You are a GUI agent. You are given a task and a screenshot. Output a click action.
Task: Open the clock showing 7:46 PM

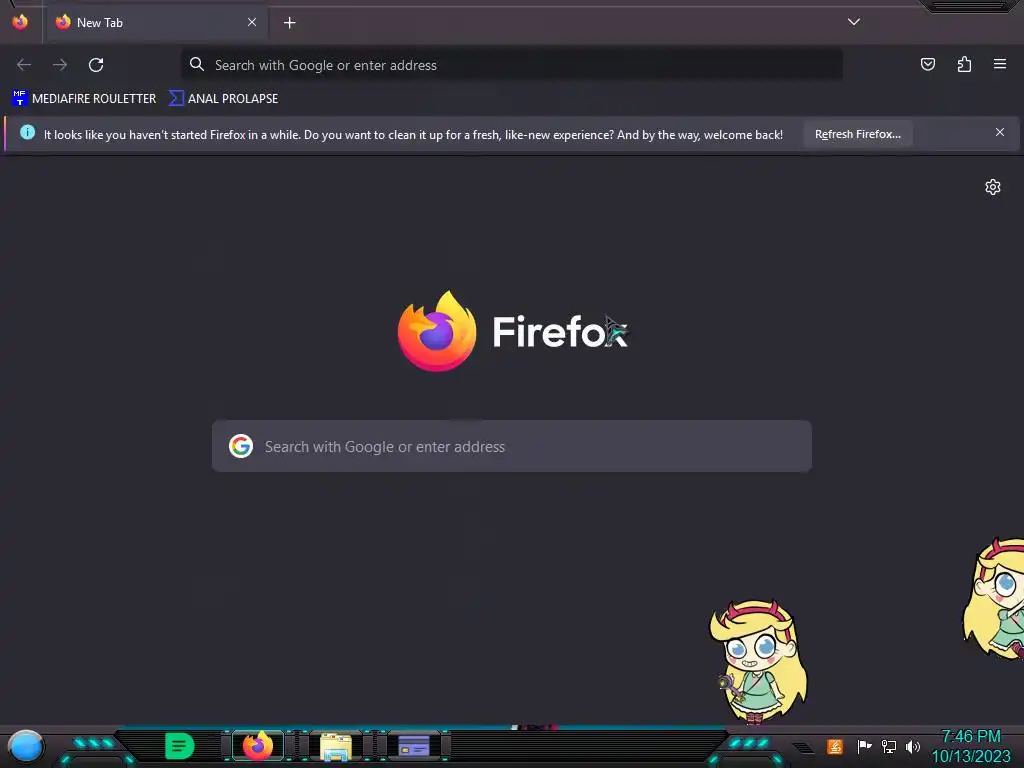point(970,746)
